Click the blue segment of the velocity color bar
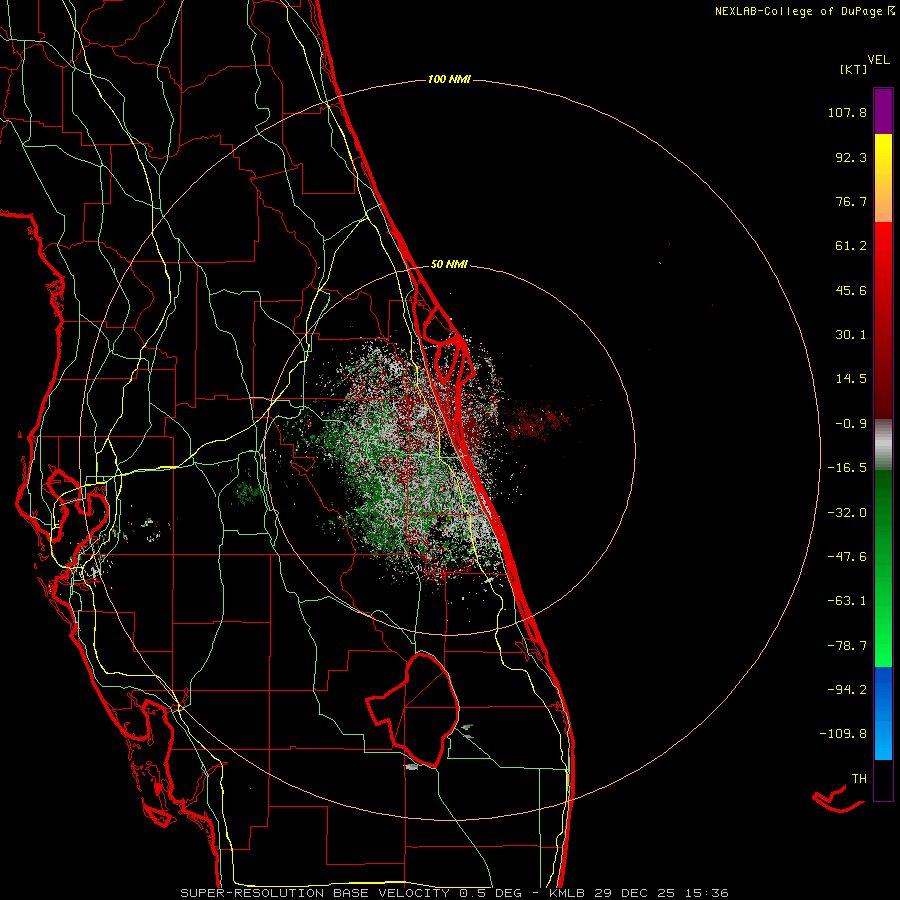The width and height of the screenshot is (900, 900). pyautogui.click(x=883, y=713)
